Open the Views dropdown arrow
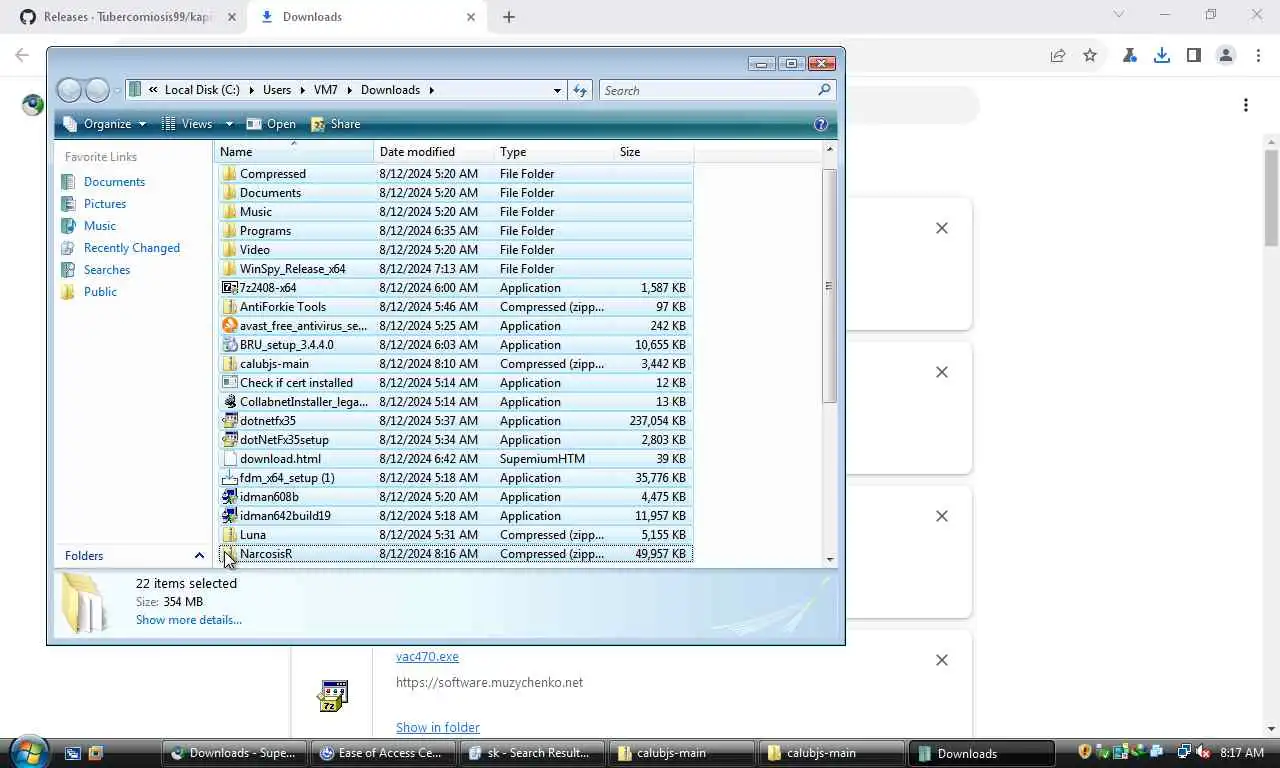Viewport: 1280px width, 768px height. click(x=229, y=124)
